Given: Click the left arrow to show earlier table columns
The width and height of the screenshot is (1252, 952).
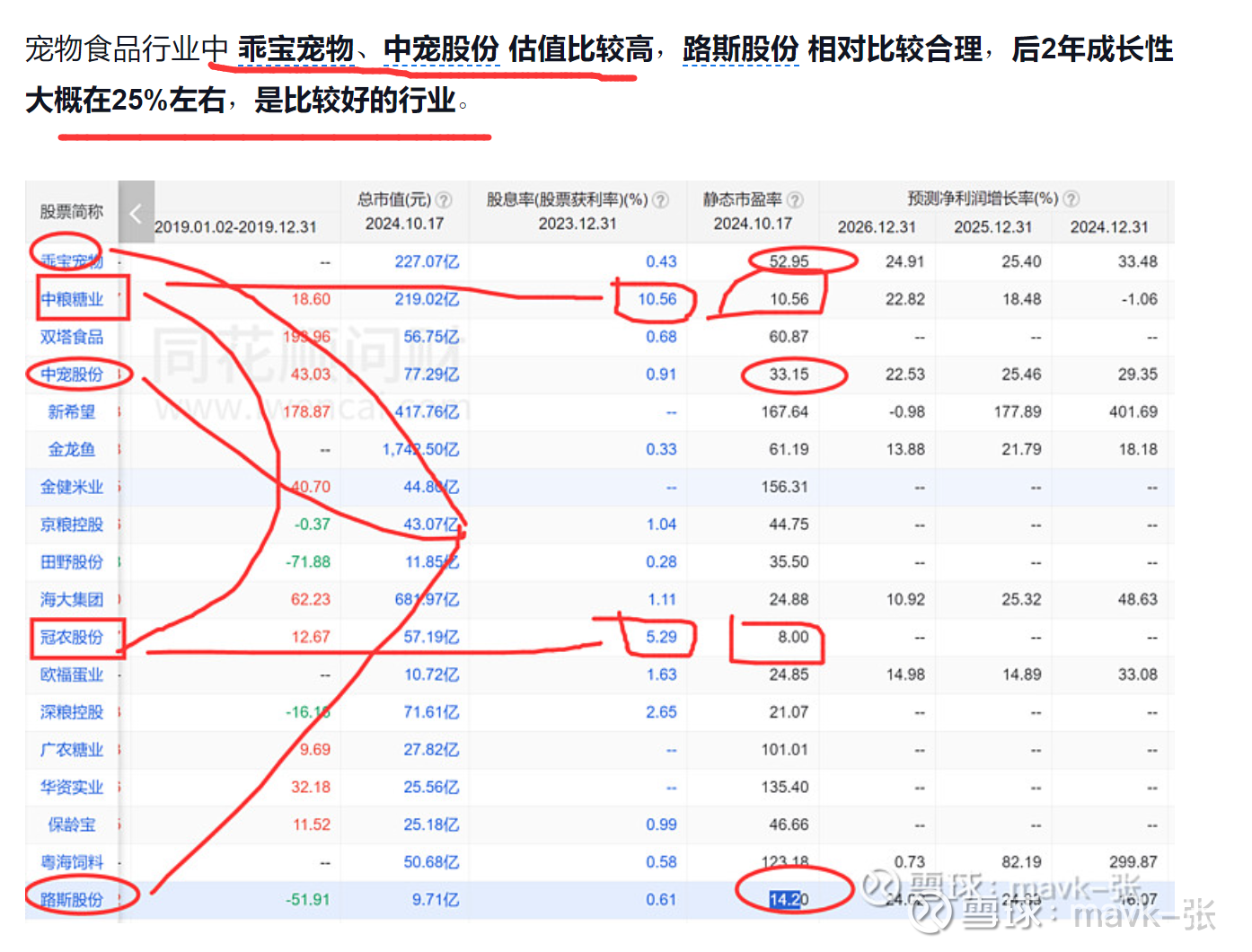Looking at the screenshot, I should click(x=137, y=213).
